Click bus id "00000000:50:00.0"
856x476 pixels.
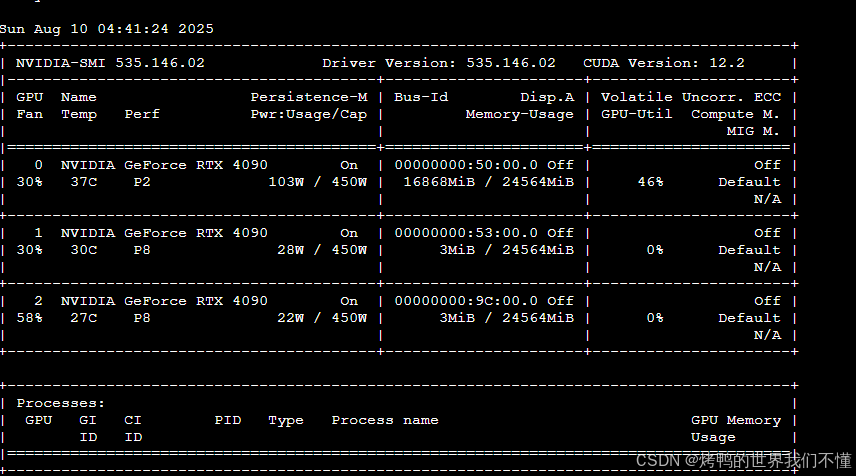coord(466,165)
